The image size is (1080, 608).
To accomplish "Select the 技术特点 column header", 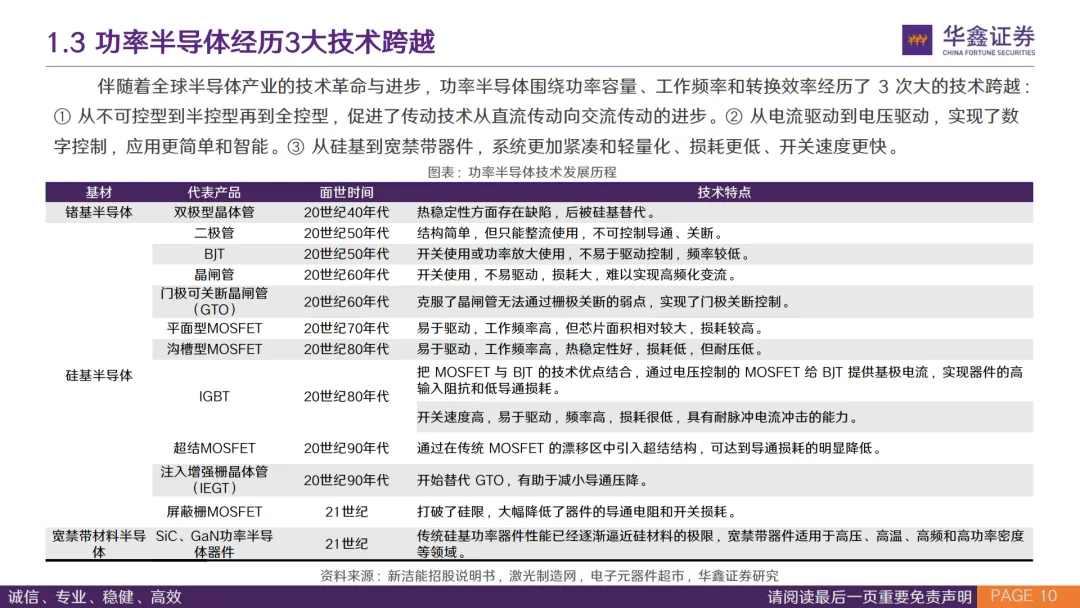I will click(x=724, y=192).
